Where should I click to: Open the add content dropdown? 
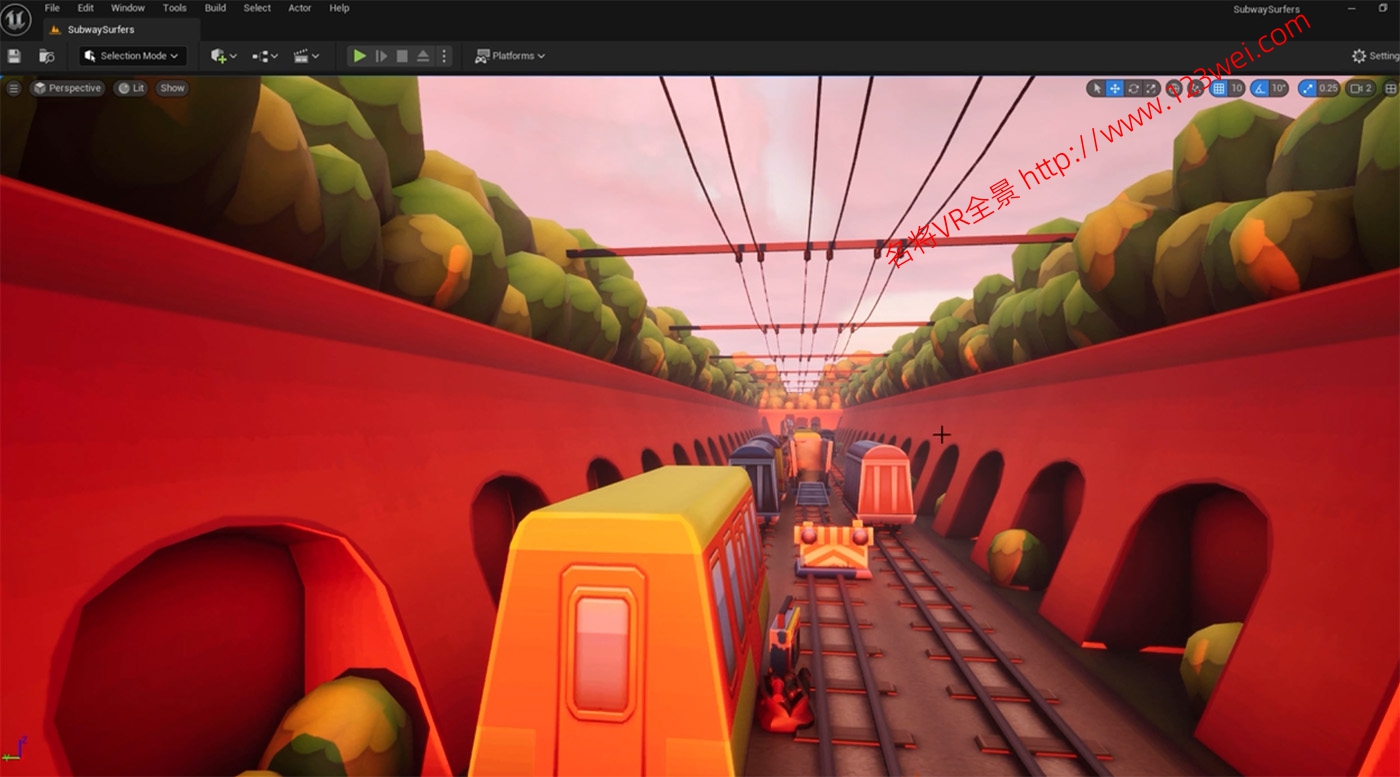(224, 56)
